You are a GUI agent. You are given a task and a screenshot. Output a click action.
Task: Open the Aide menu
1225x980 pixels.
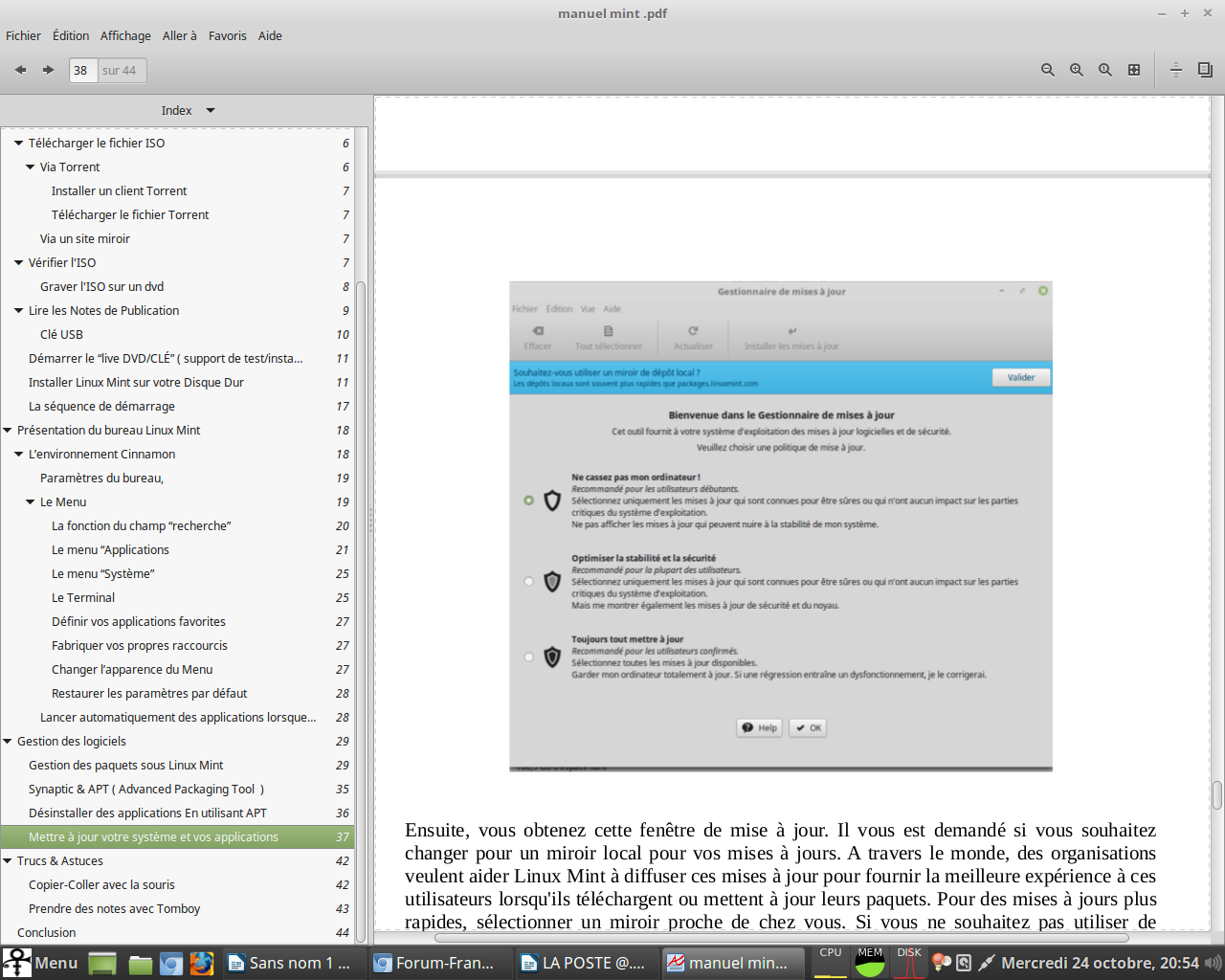tap(270, 35)
